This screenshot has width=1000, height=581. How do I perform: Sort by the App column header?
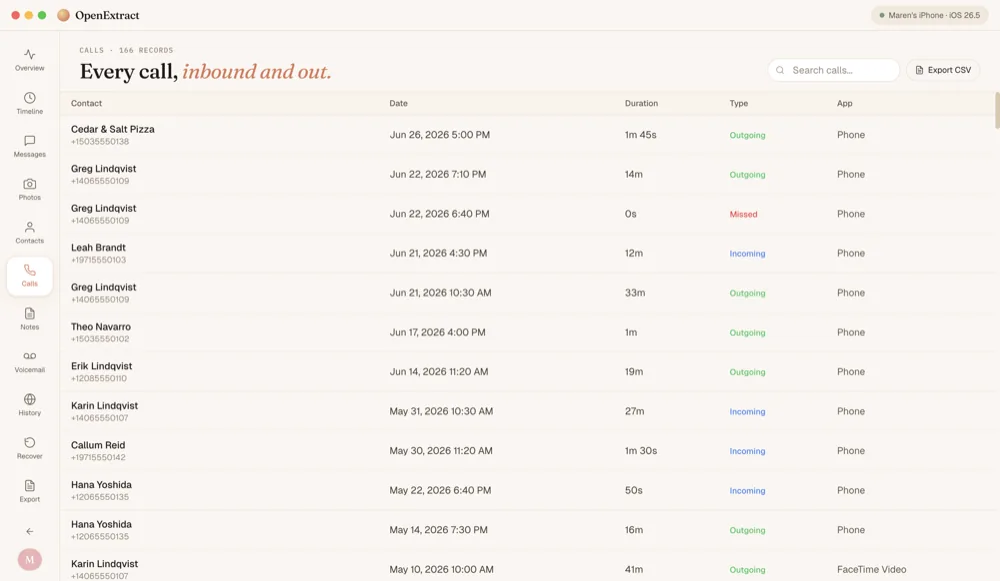(x=844, y=103)
